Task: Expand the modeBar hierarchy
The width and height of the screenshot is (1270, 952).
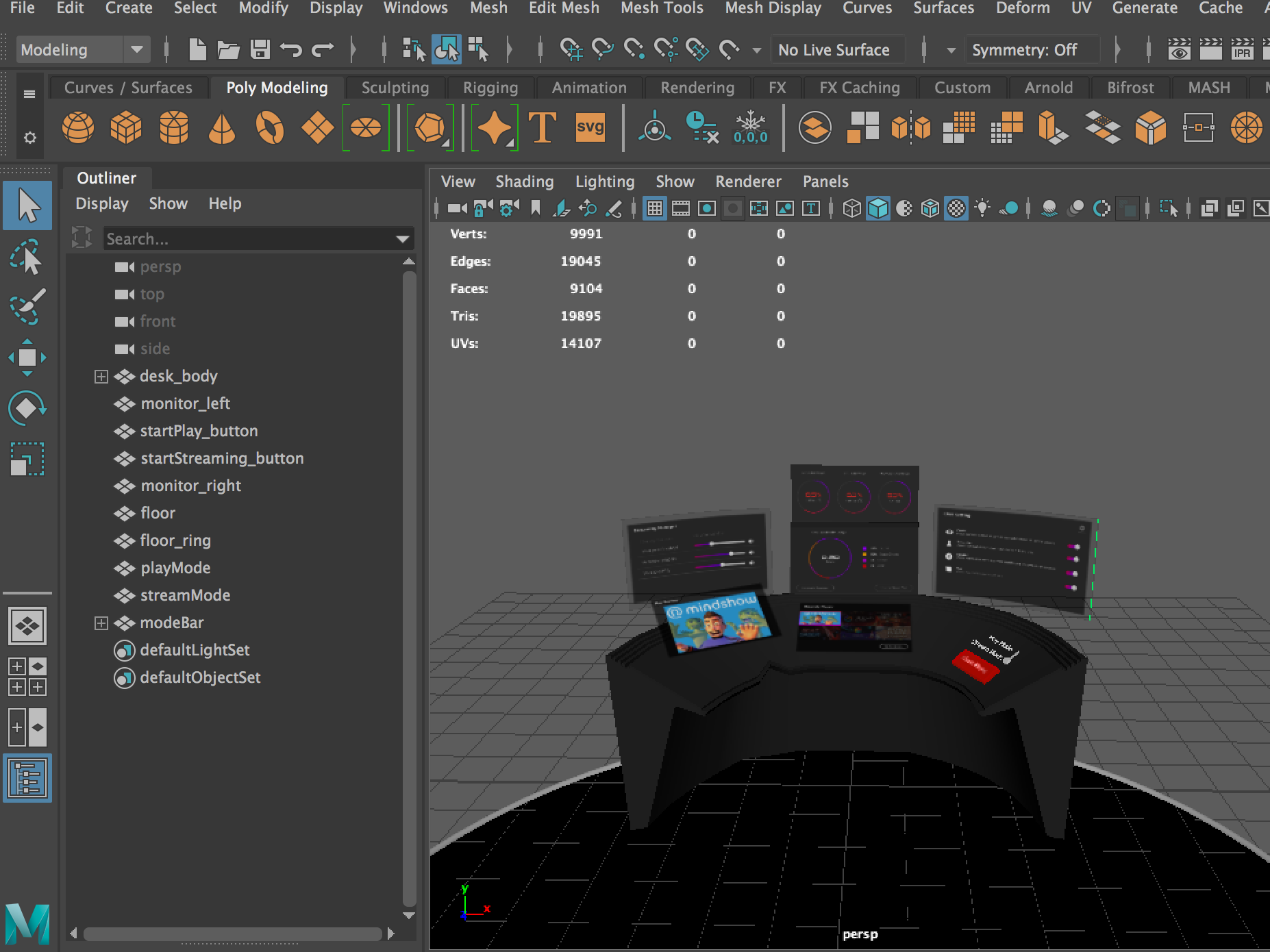Action: click(x=101, y=623)
